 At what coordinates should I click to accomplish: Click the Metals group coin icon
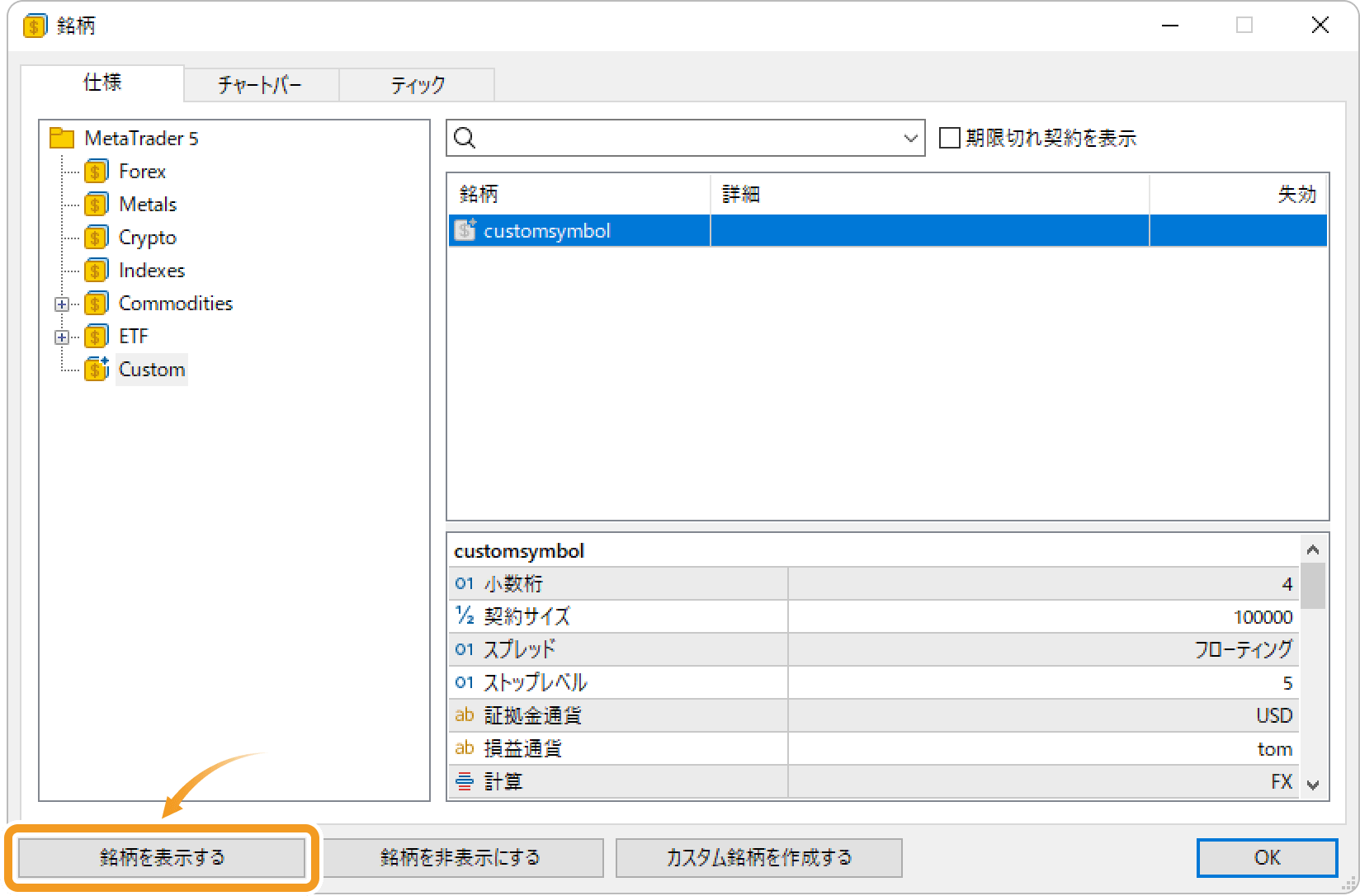click(x=97, y=205)
